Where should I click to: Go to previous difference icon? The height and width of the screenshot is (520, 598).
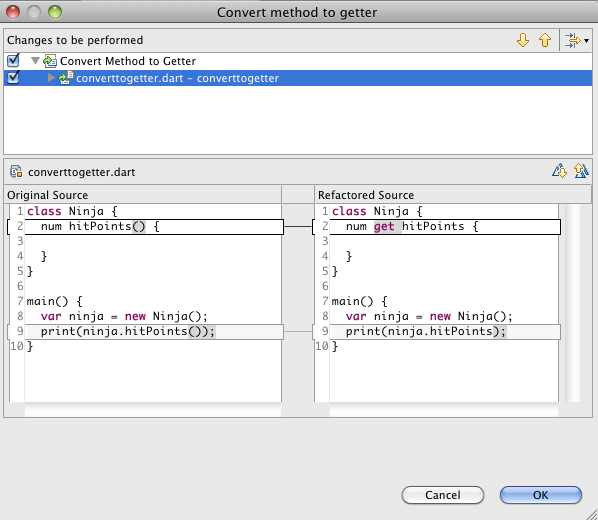click(x=581, y=171)
